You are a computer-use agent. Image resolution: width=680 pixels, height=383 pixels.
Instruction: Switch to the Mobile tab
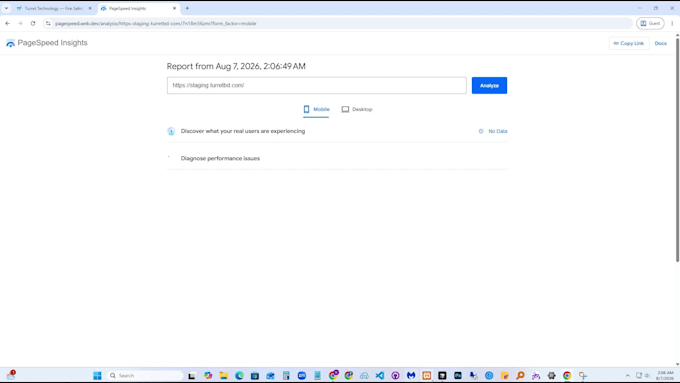(x=316, y=109)
